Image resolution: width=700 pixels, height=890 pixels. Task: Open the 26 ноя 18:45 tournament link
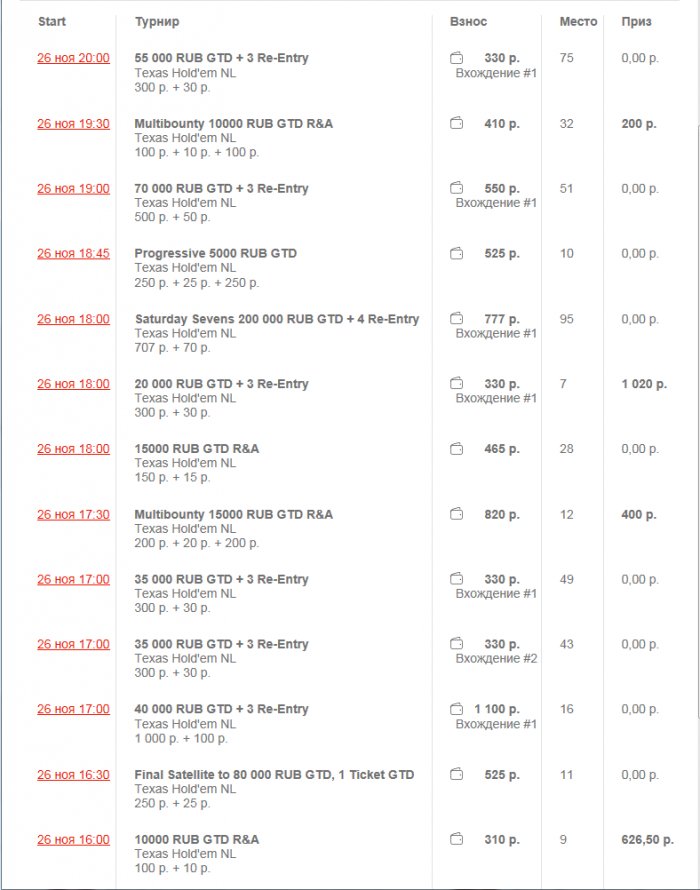click(73, 254)
